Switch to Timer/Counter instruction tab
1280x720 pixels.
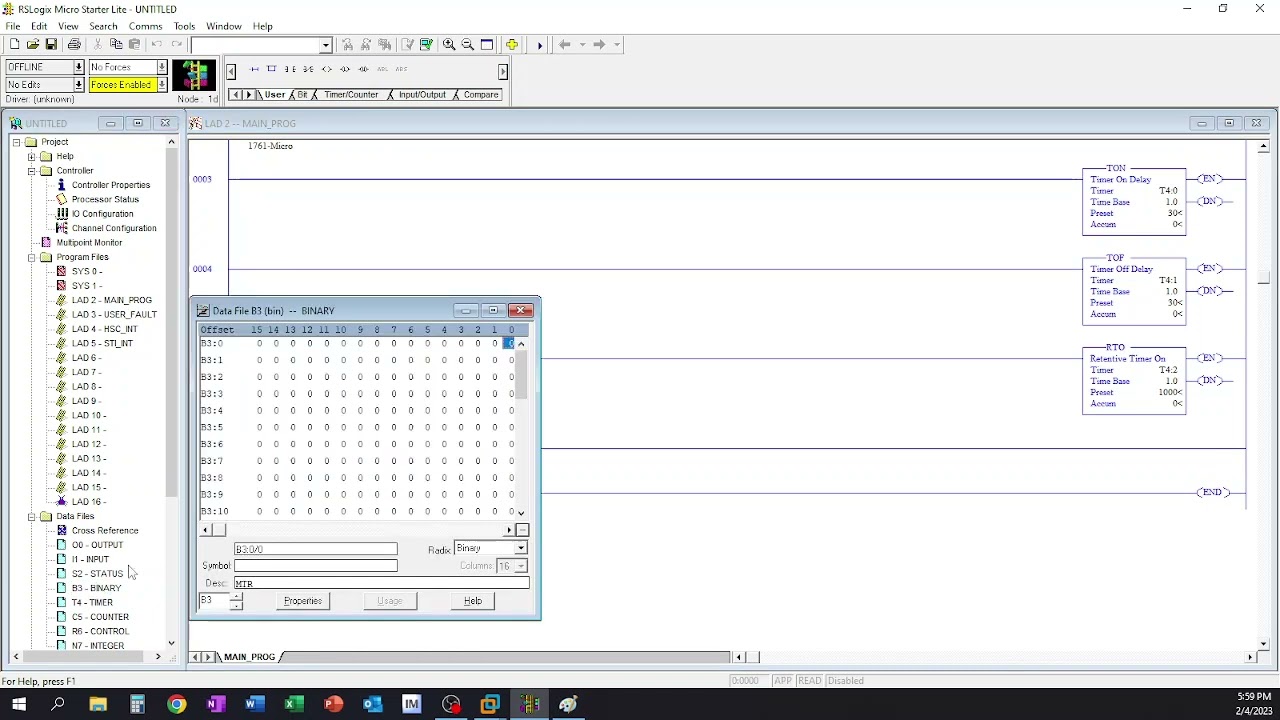351,95
